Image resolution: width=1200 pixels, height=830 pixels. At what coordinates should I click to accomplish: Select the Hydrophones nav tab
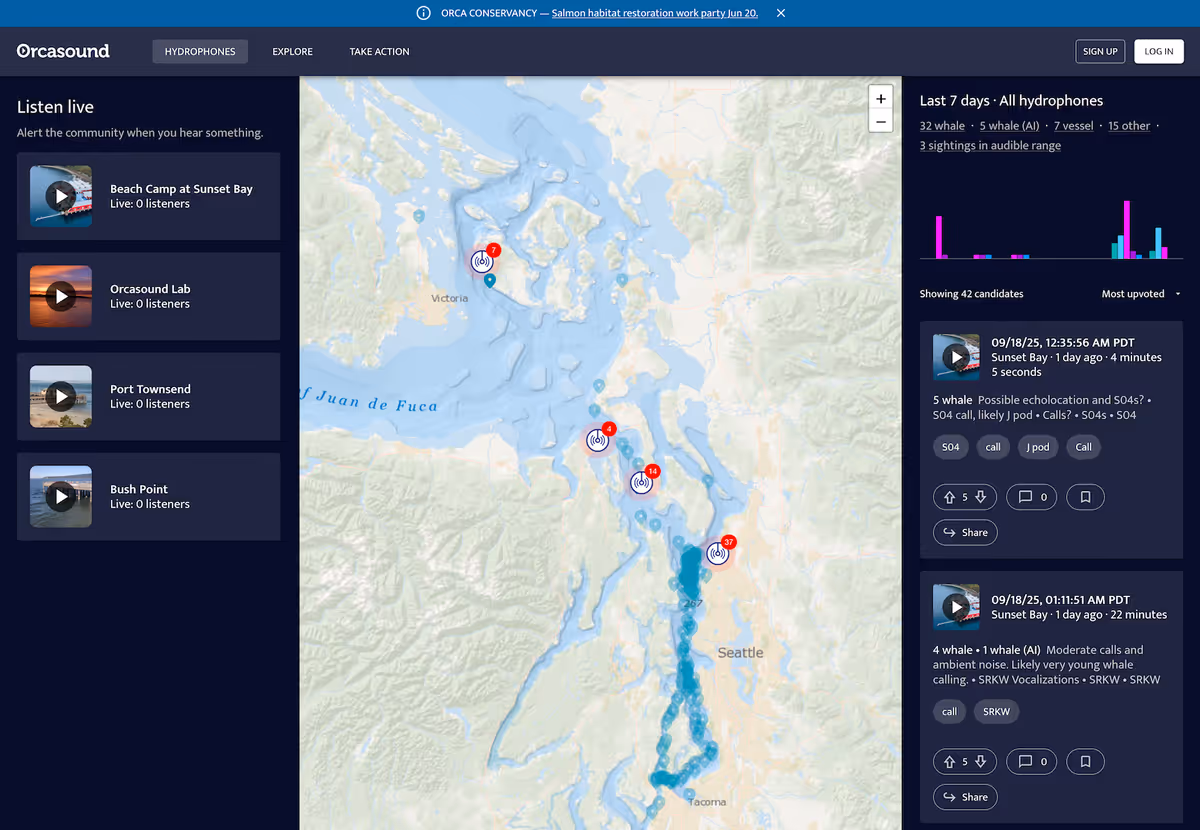200,51
